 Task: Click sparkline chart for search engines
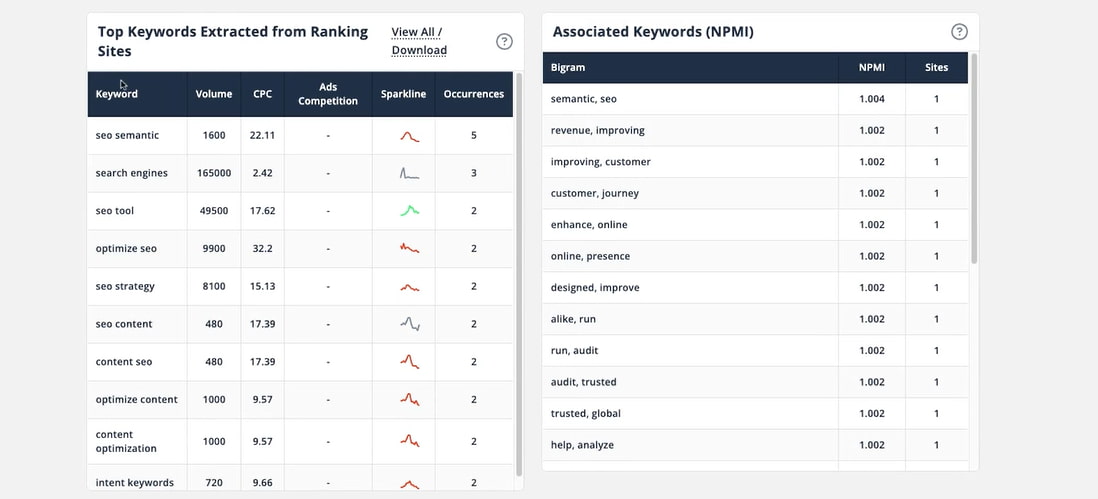click(x=409, y=173)
